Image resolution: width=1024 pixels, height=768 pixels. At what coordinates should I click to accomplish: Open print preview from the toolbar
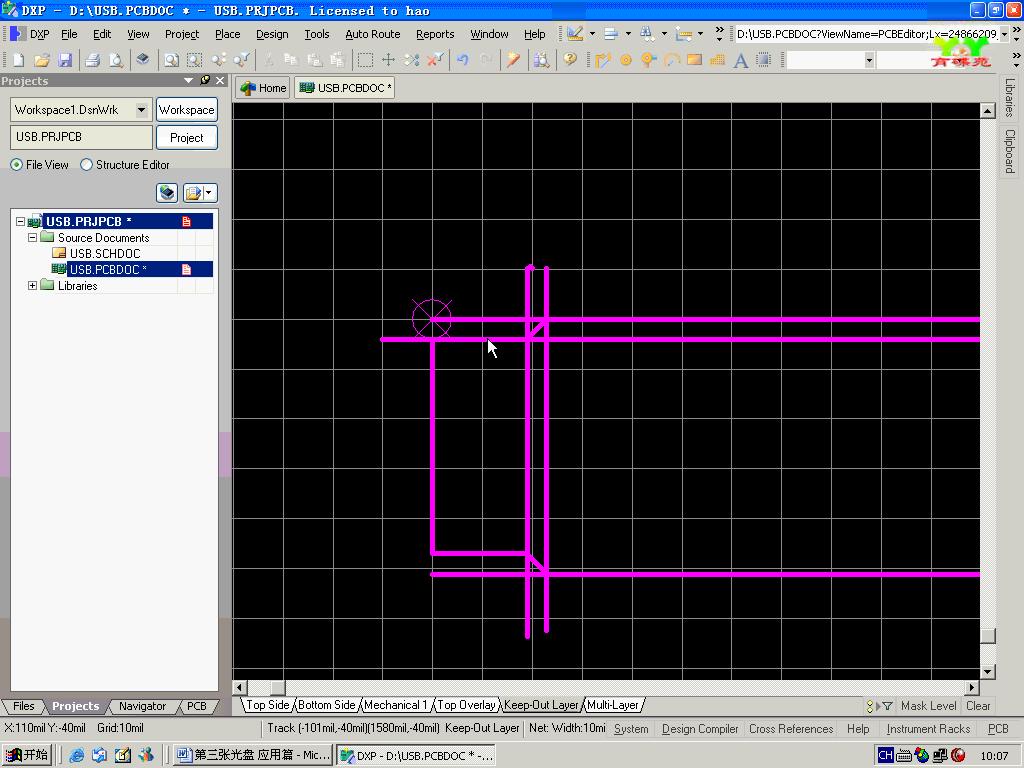click(116, 60)
